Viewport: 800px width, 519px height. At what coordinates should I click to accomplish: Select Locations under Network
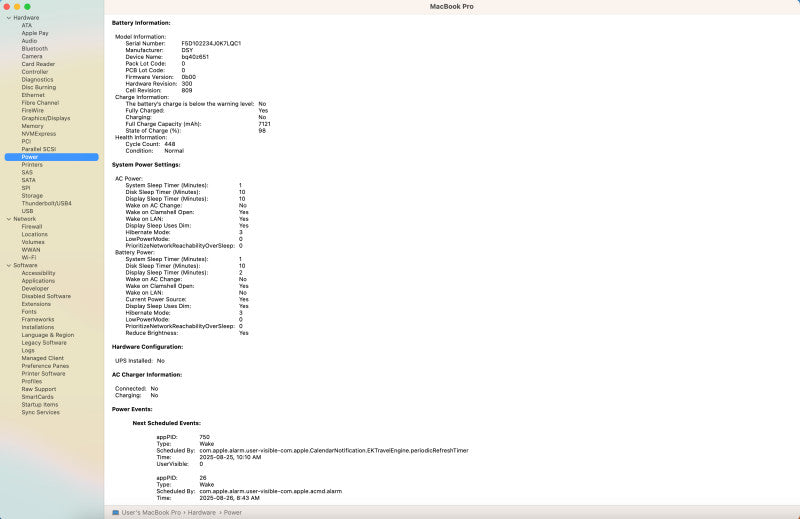(35, 234)
